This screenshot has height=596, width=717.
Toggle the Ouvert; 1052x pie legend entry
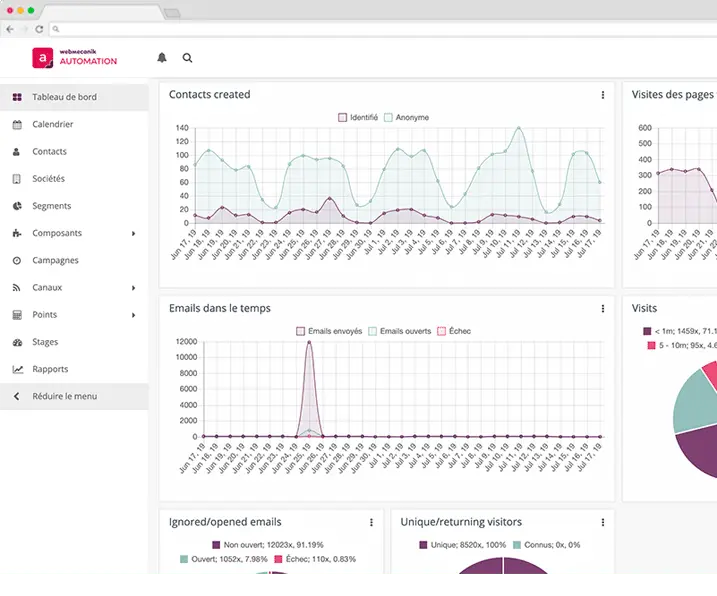point(224,559)
